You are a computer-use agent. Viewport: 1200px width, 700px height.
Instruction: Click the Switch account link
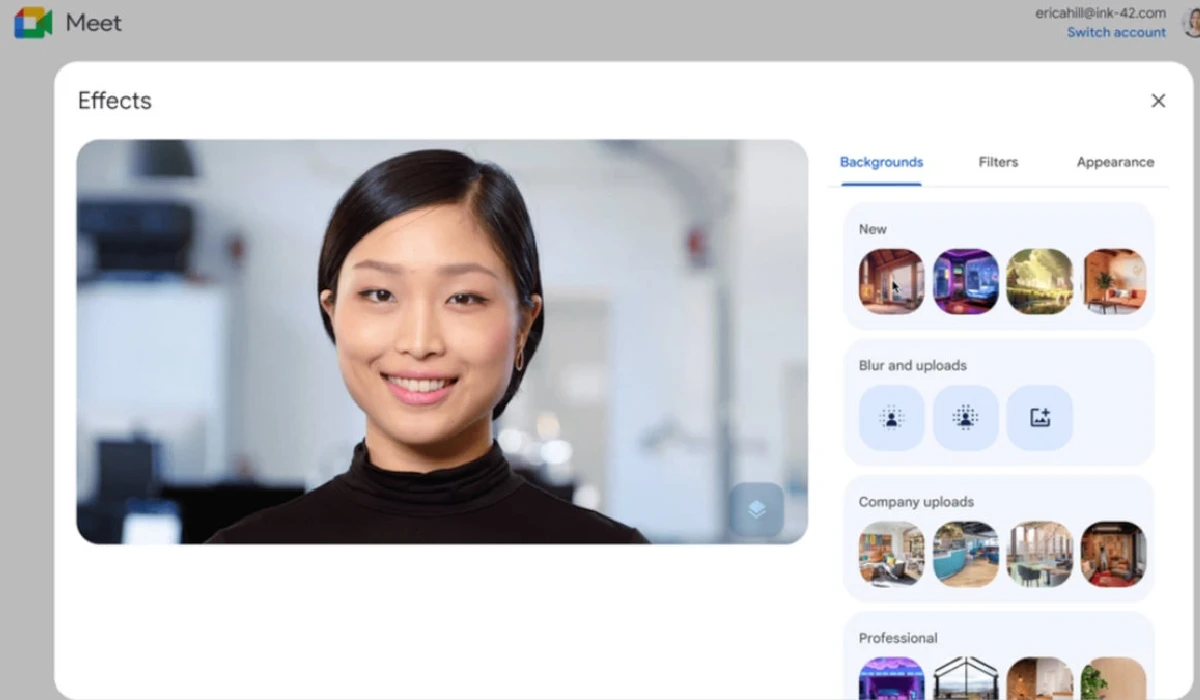(x=1116, y=33)
